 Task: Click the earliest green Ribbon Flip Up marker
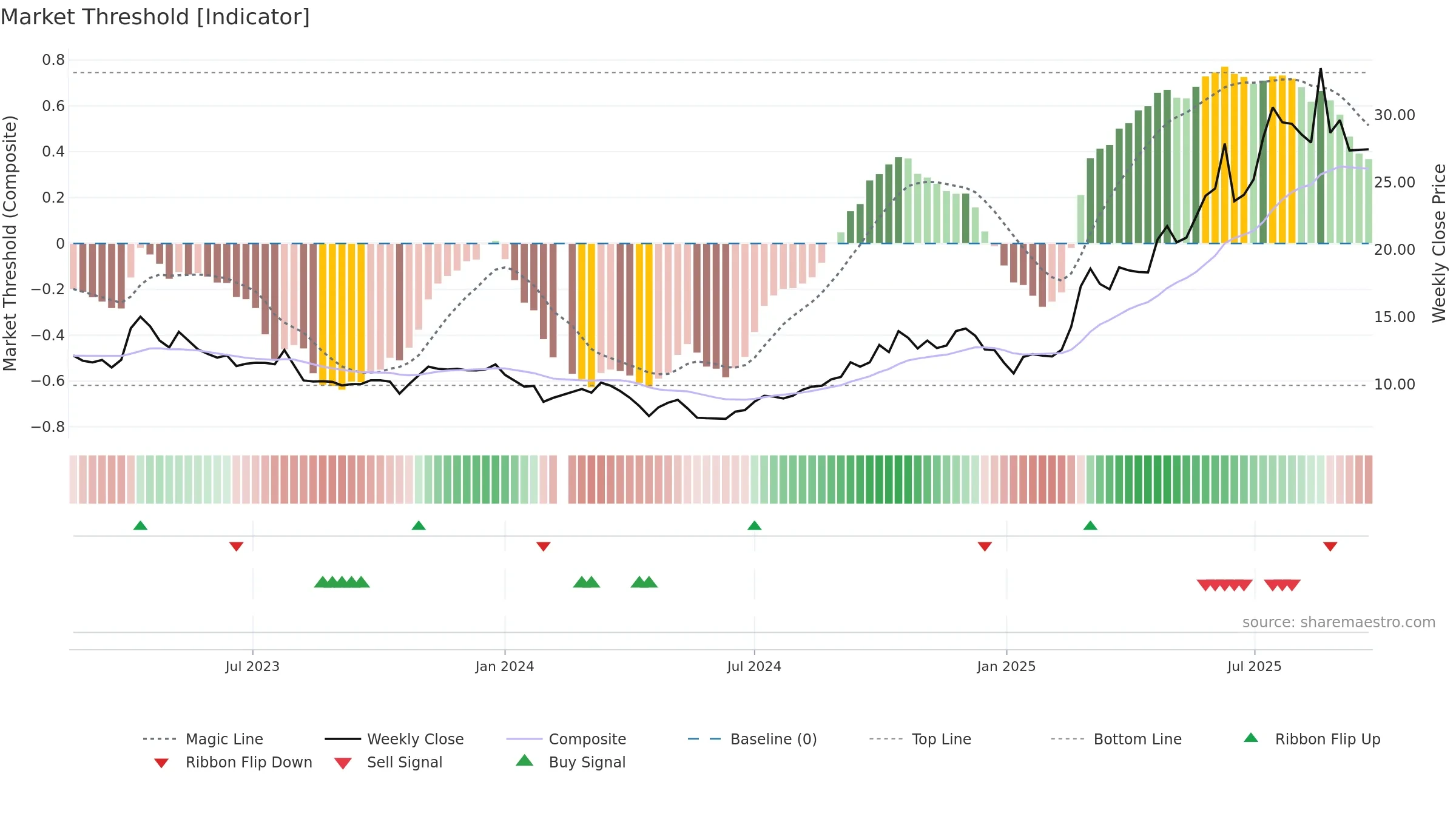click(x=140, y=525)
